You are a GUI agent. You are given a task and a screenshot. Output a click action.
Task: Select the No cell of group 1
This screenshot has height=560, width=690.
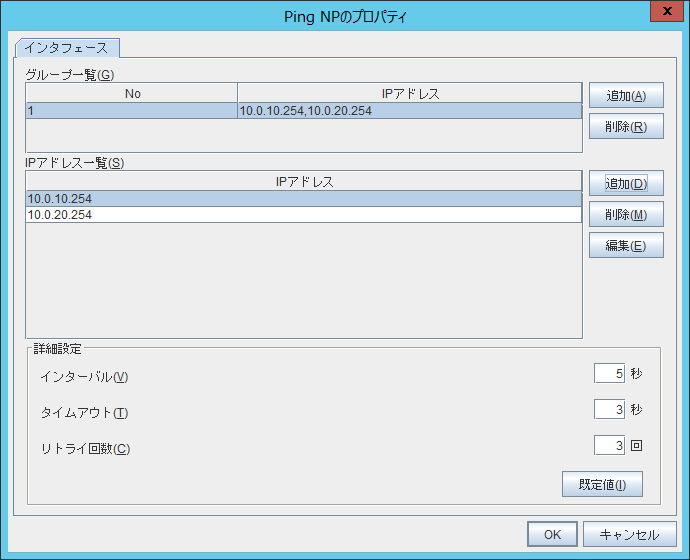pyautogui.click(x=132, y=111)
